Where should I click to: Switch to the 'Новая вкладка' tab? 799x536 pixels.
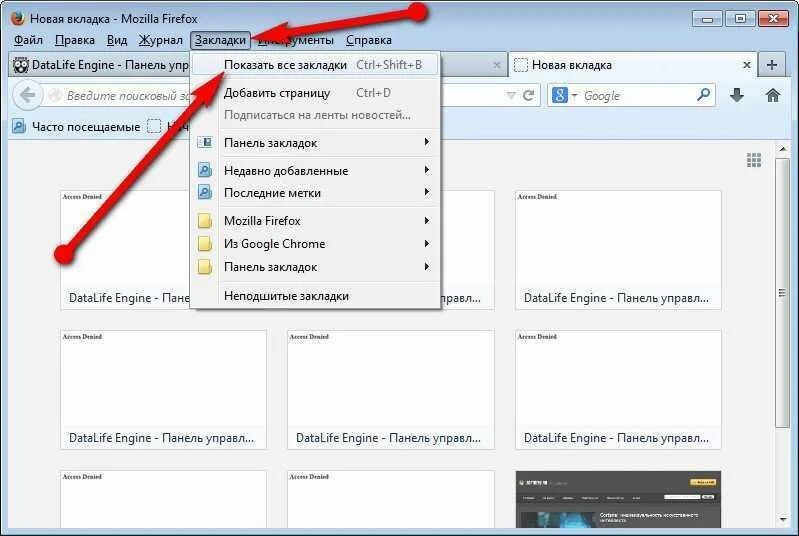tap(632, 65)
